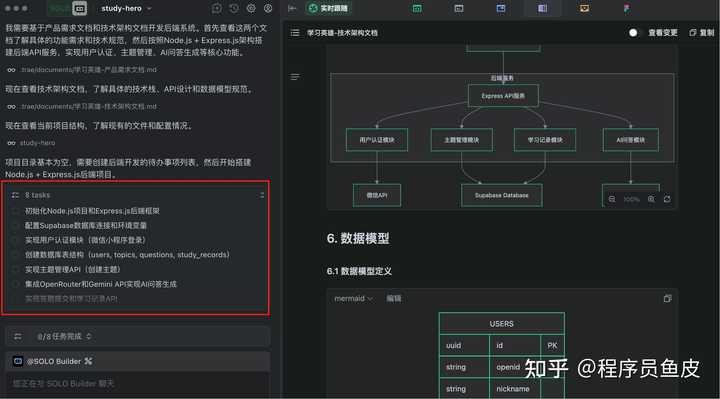Reset diagram zoom with the refresh icon
720x399 pixels.
[x=667, y=199]
